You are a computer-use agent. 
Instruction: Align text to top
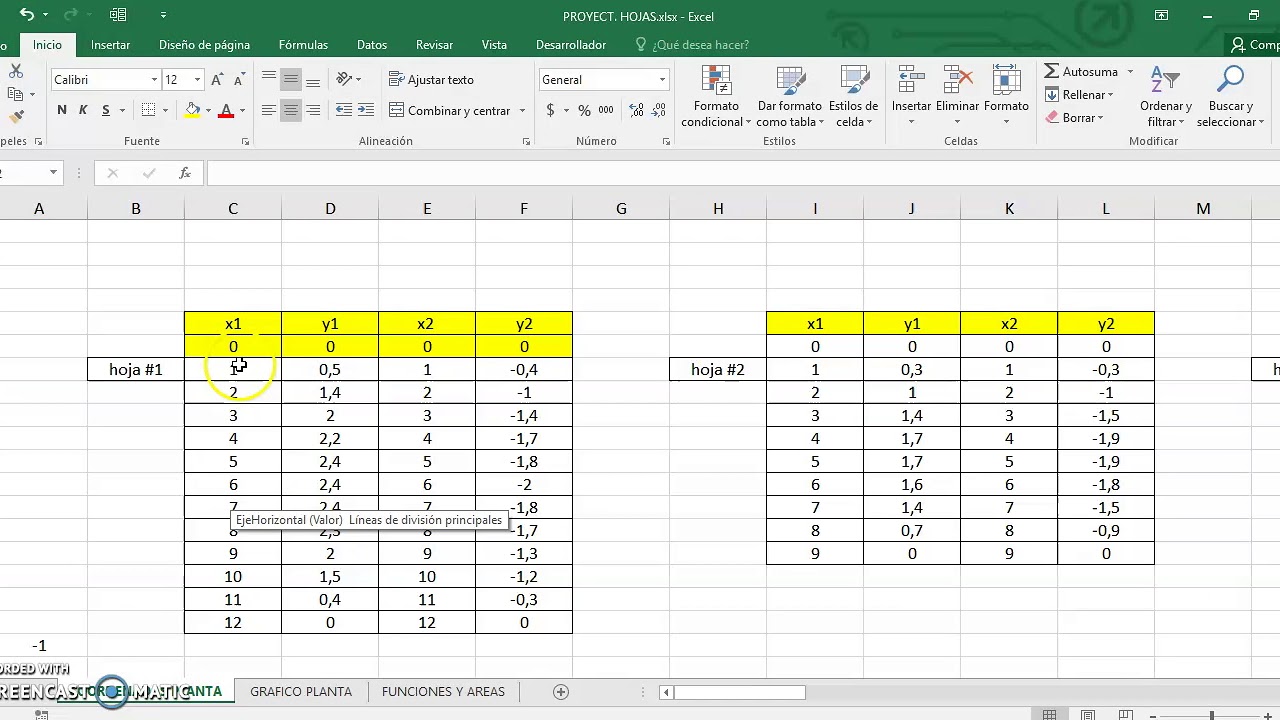(269, 79)
